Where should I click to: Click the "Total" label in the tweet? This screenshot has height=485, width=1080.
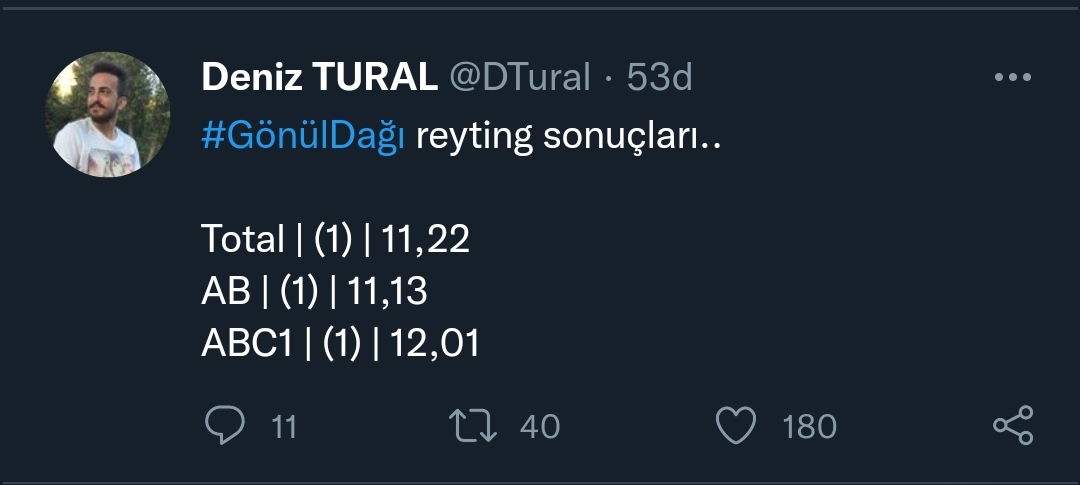[243, 239]
